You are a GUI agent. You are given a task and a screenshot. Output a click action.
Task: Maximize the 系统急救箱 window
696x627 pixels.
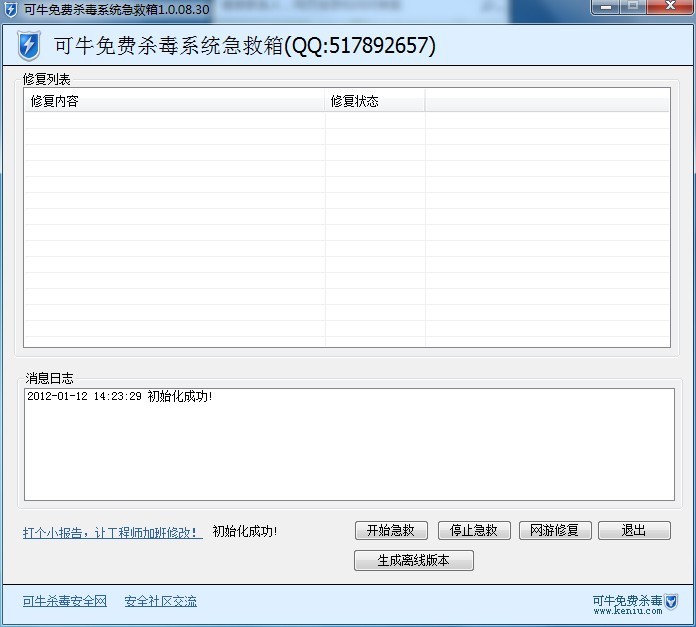coord(632,7)
